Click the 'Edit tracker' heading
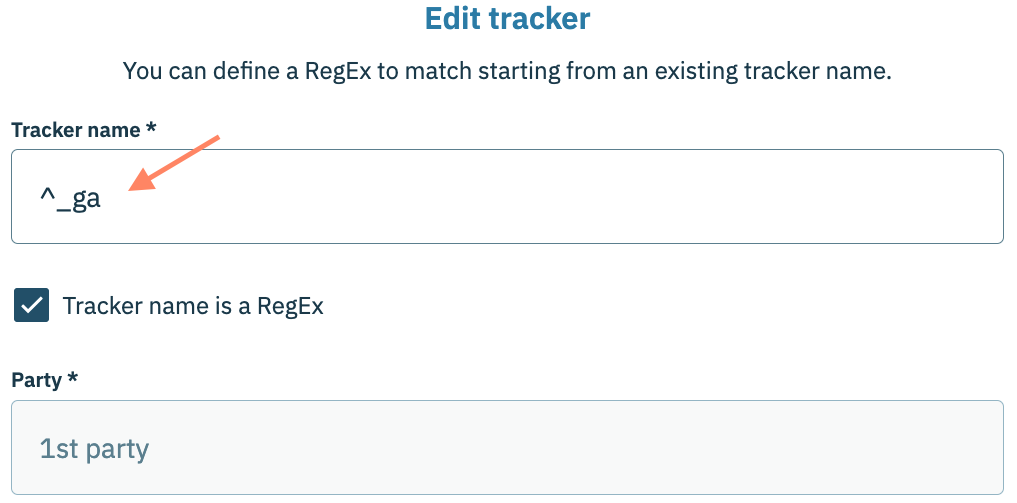The width and height of the screenshot is (1017, 503). [507, 18]
